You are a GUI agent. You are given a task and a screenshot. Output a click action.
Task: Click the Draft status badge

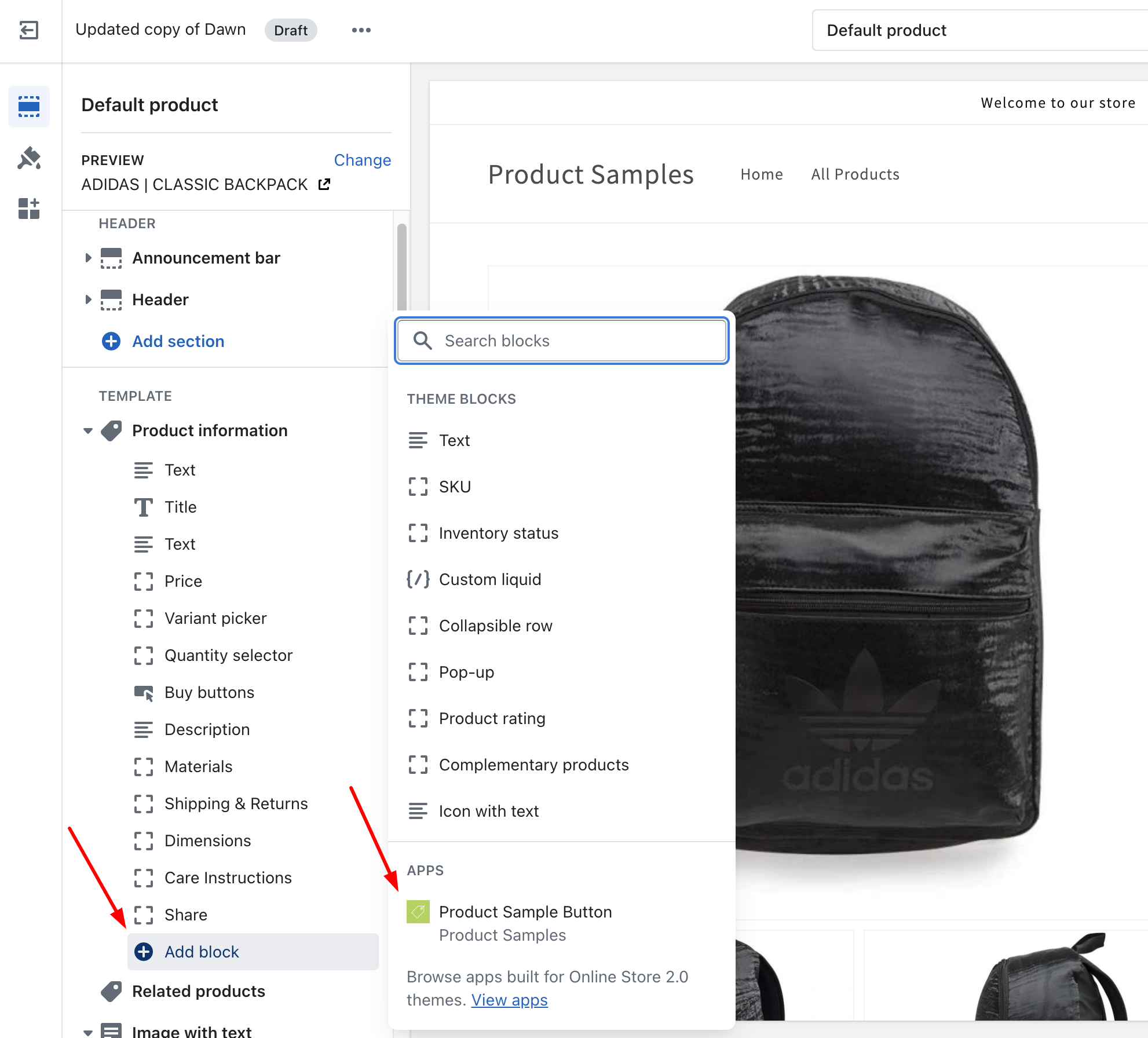(291, 30)
